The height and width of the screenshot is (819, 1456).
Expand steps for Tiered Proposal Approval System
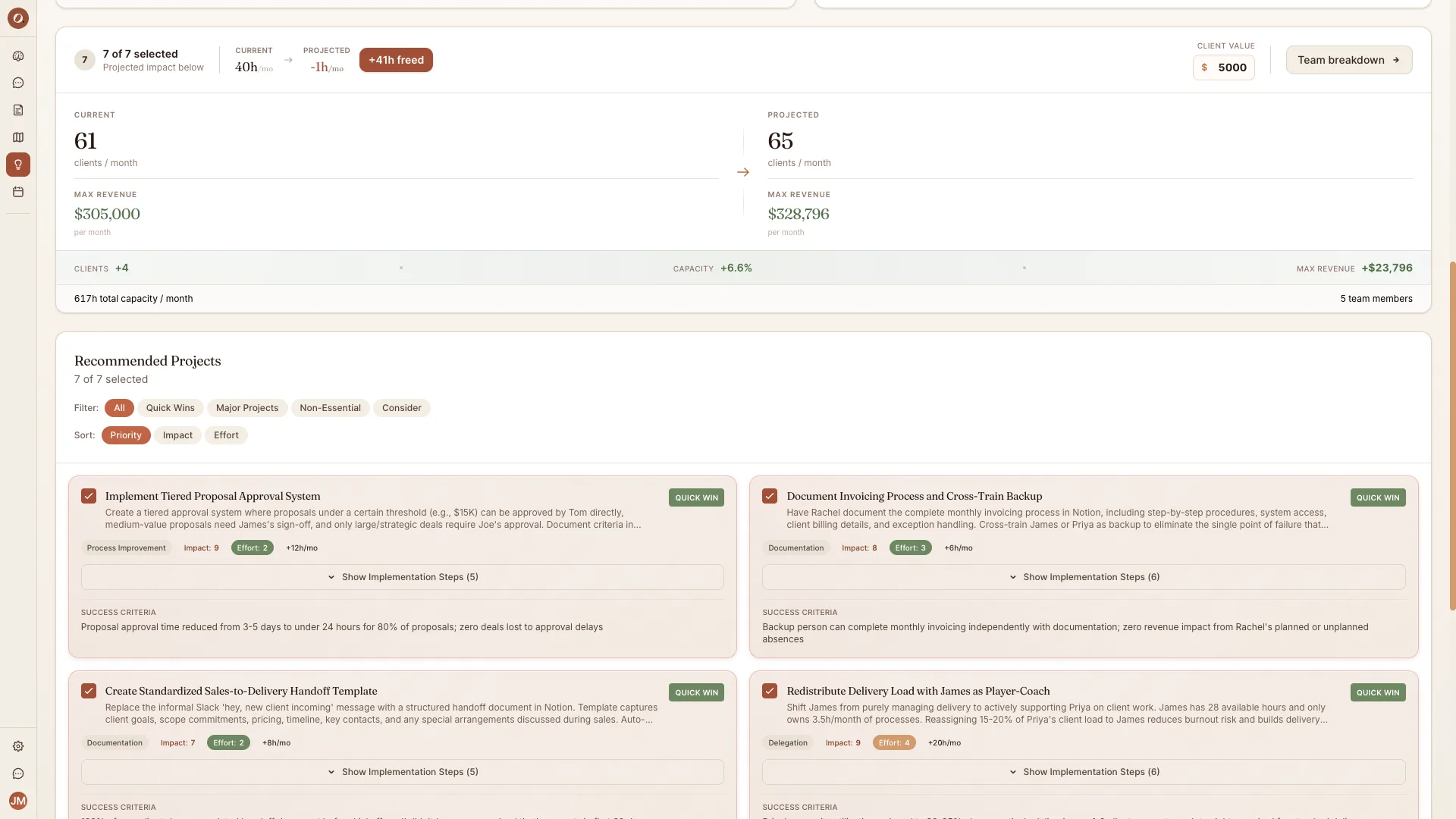402,577
